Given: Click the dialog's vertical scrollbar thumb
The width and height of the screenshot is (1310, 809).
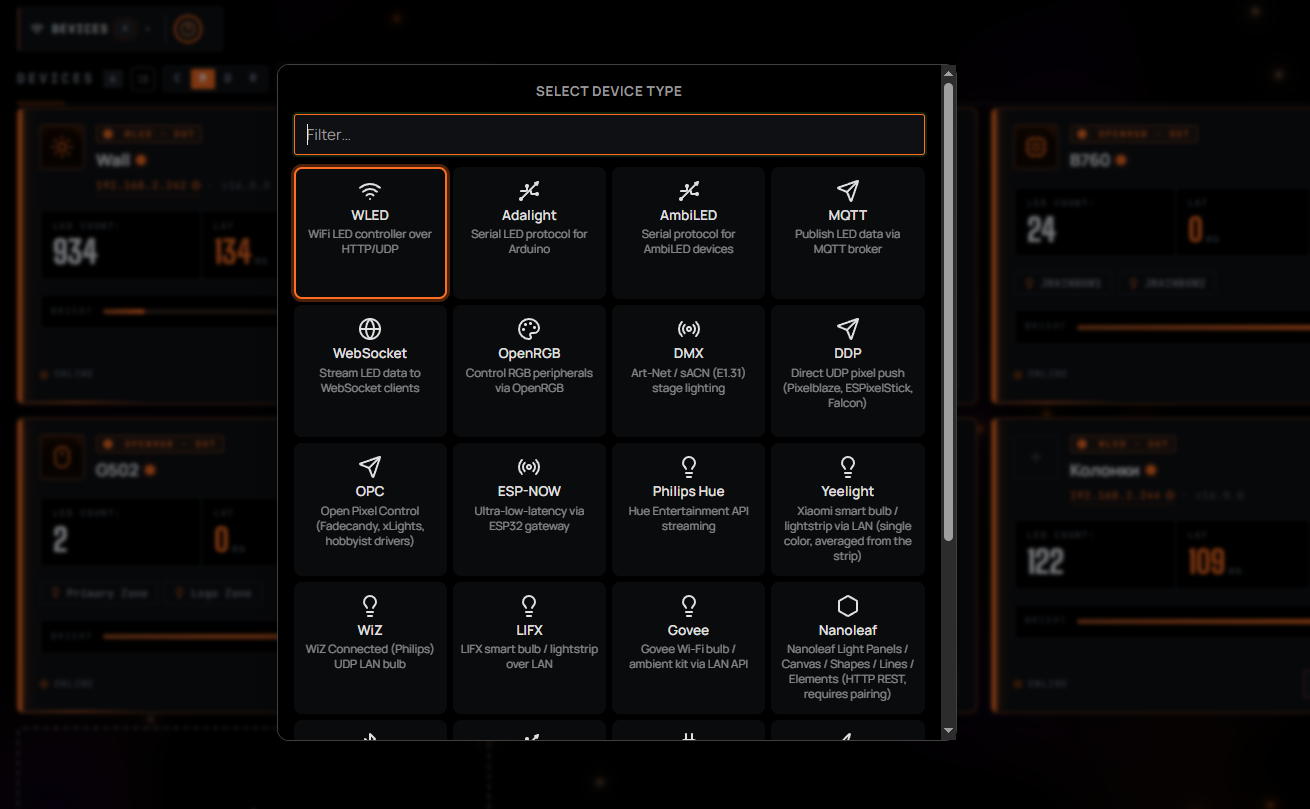Looking at the screenshot, I should pyautogui.click(x=948, y=312).
